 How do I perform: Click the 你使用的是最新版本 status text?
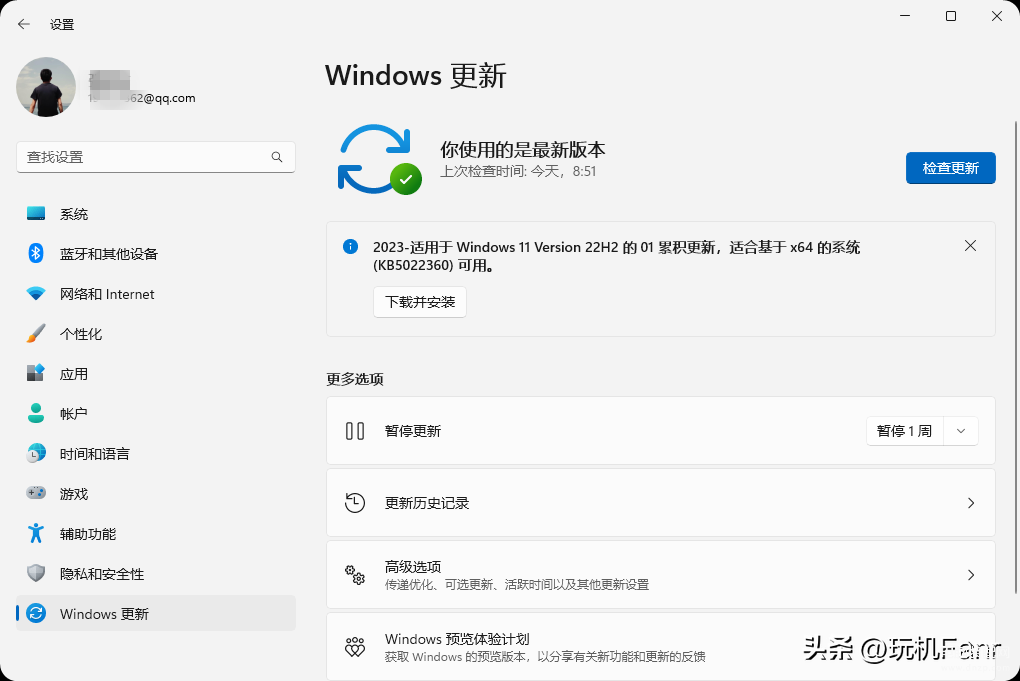tap(522, 150)
